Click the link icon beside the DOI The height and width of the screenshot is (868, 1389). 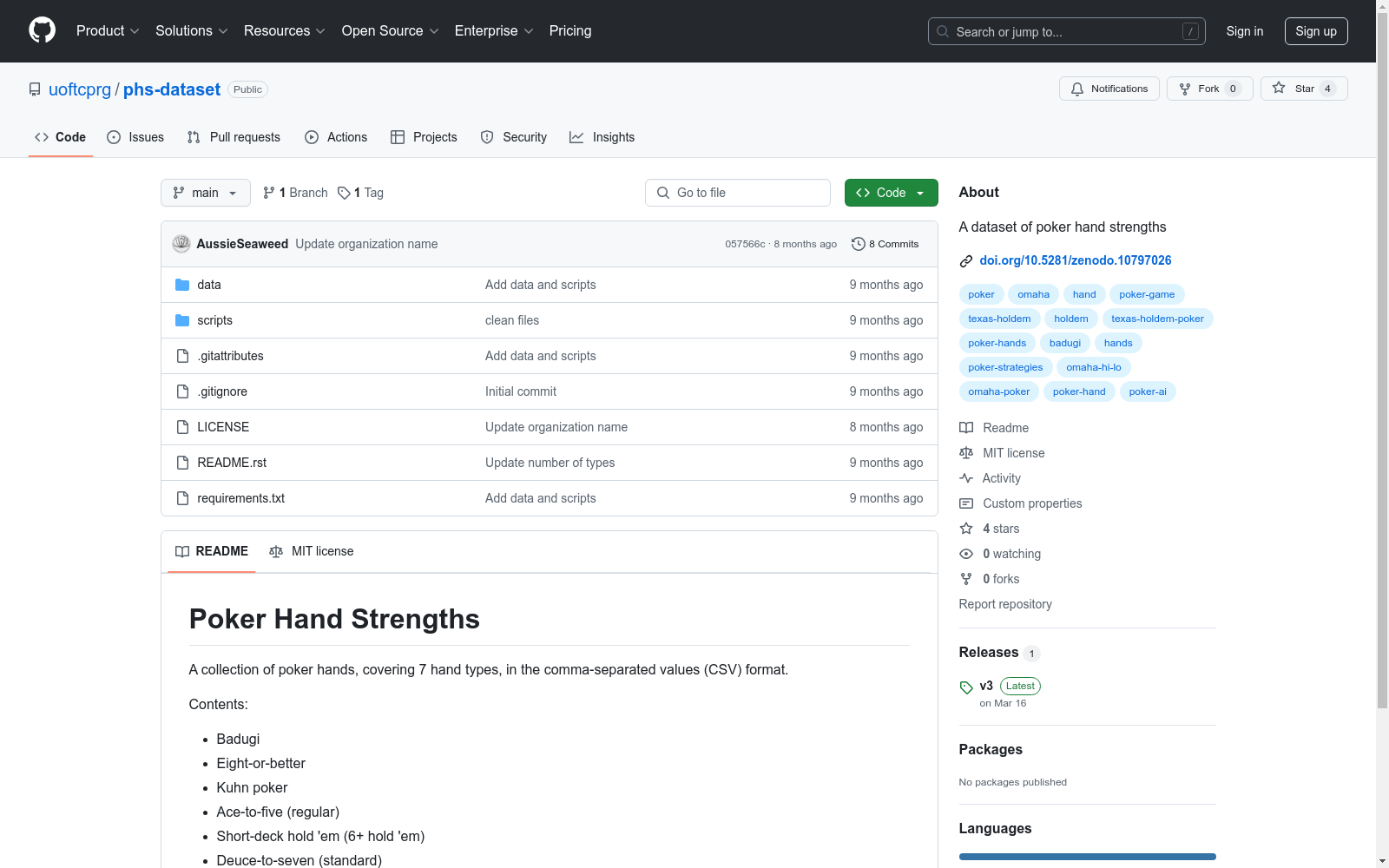[966, 261]
